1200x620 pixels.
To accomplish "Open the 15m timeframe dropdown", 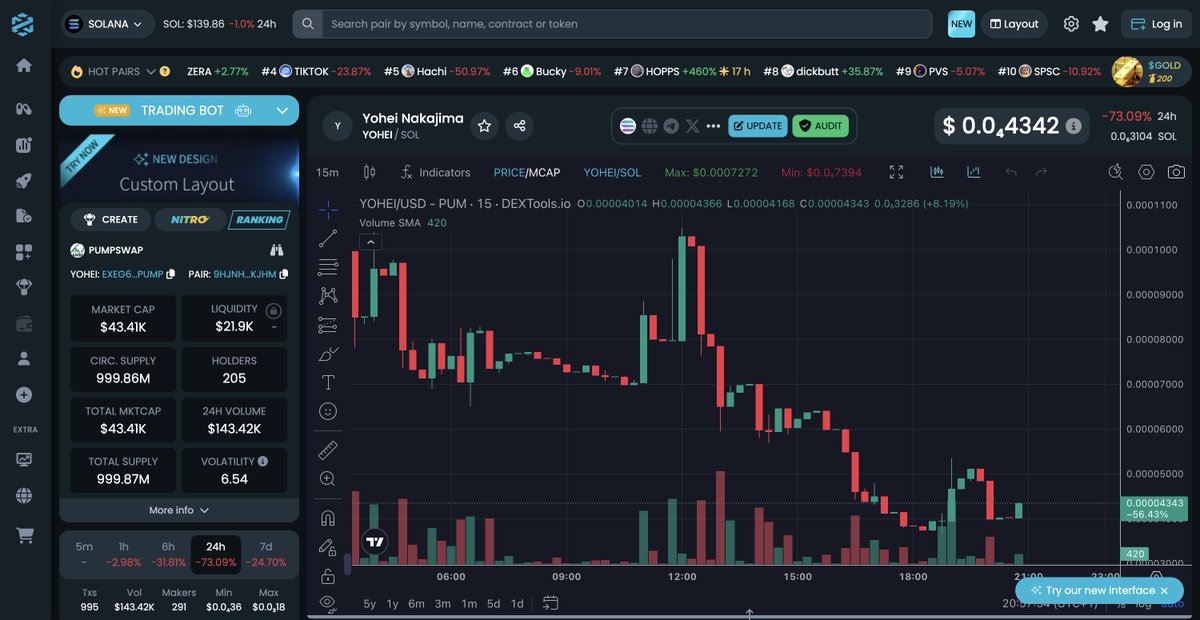I will (327, 172).
